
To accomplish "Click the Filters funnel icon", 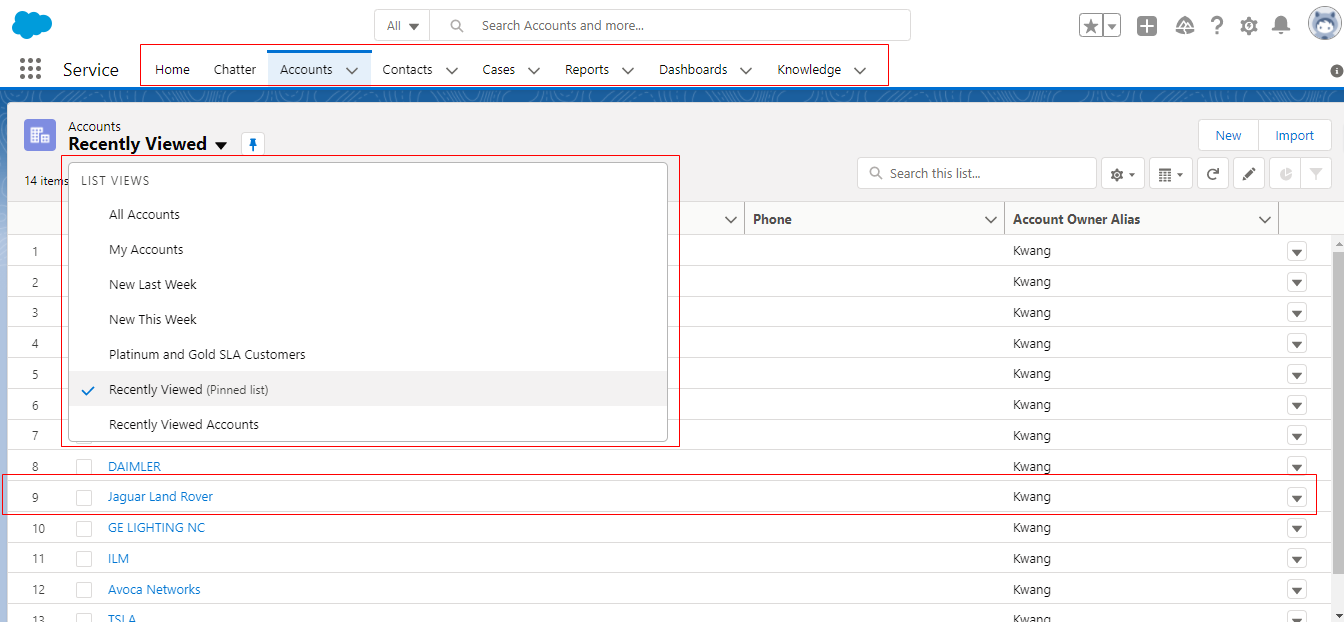I will 1316,174.
